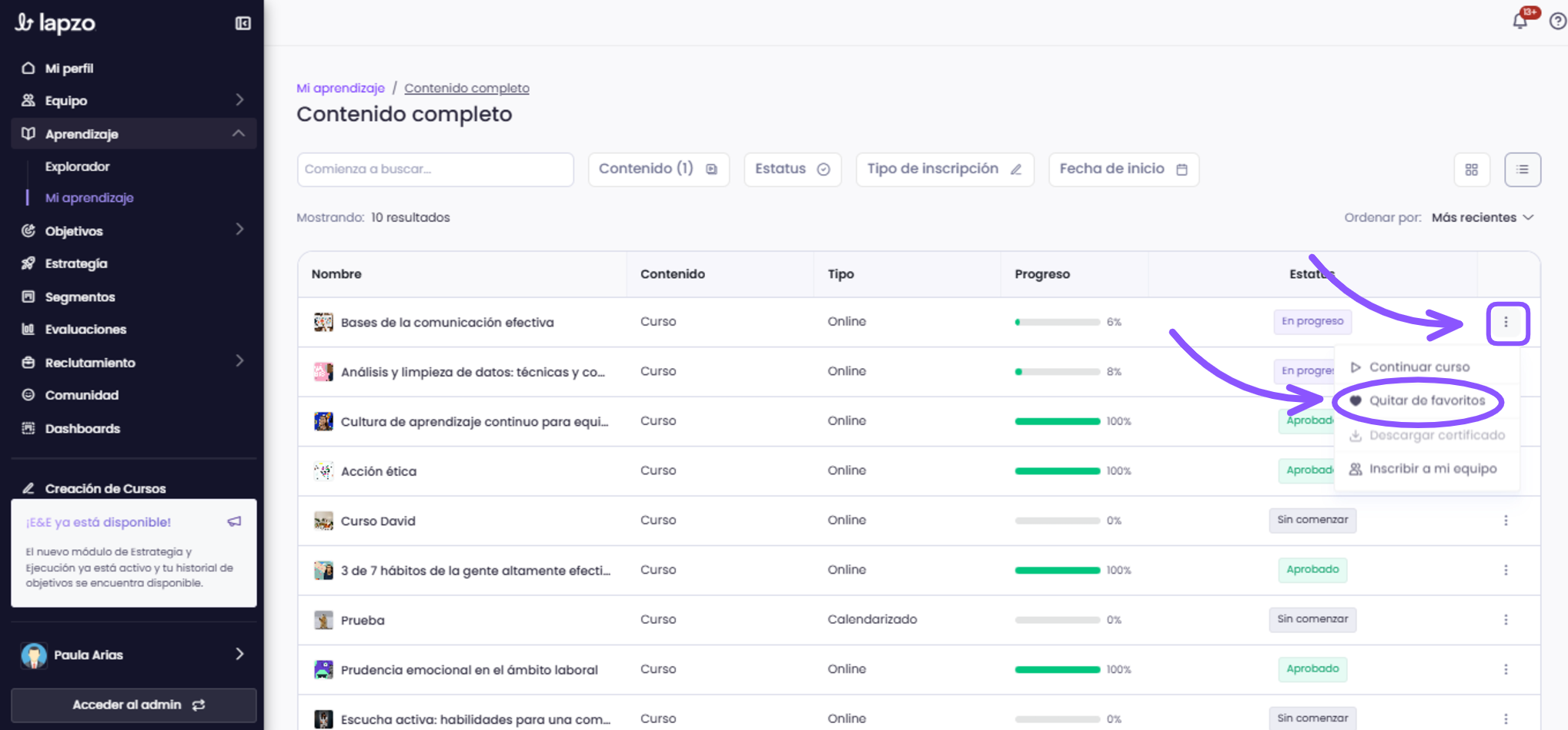Click the Contenido completo breadcrumb link
1568x730 pixels.
coord(466,89)
